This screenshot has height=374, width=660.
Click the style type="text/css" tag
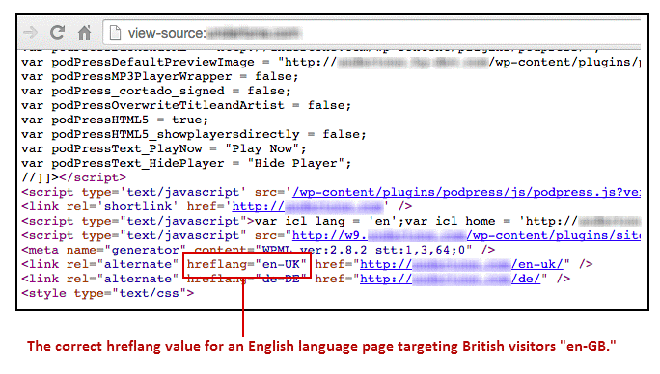tap(108, 293)
